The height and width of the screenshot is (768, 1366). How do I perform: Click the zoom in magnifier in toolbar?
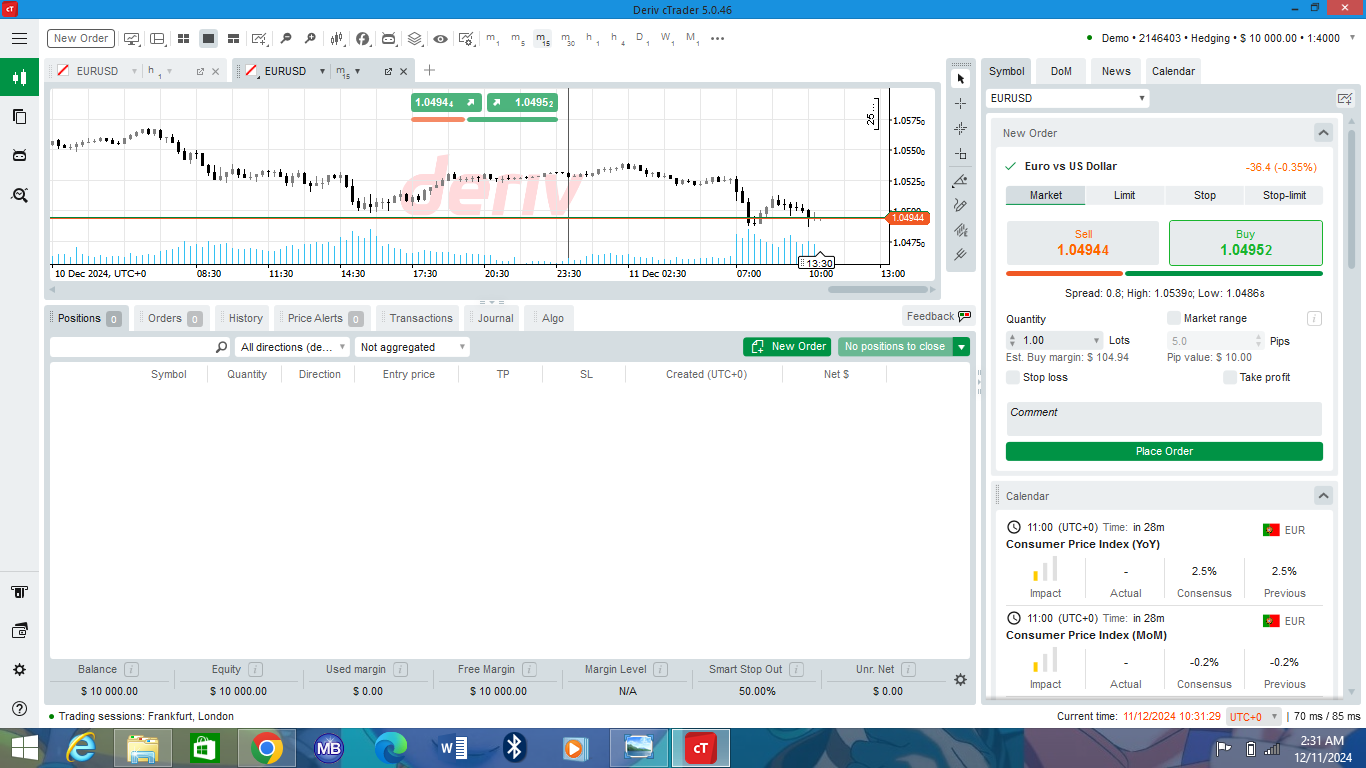click(x=311, y=38)
